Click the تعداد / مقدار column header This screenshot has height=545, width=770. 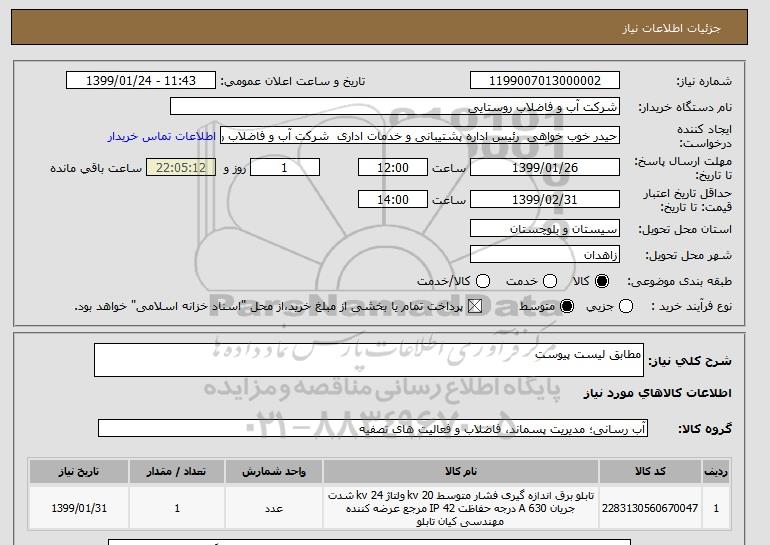coord(177,471)
